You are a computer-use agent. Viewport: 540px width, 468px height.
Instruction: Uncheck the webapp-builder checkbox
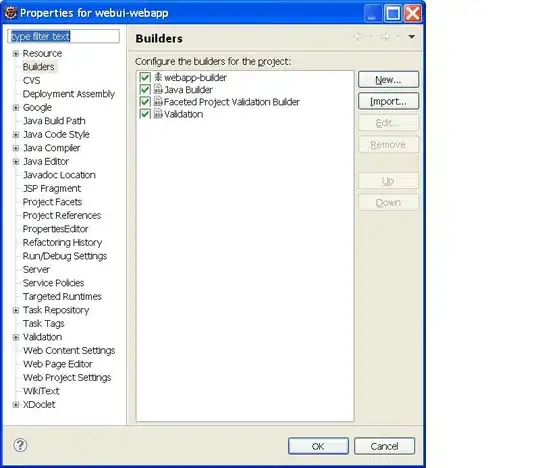[x=145, y=77]
